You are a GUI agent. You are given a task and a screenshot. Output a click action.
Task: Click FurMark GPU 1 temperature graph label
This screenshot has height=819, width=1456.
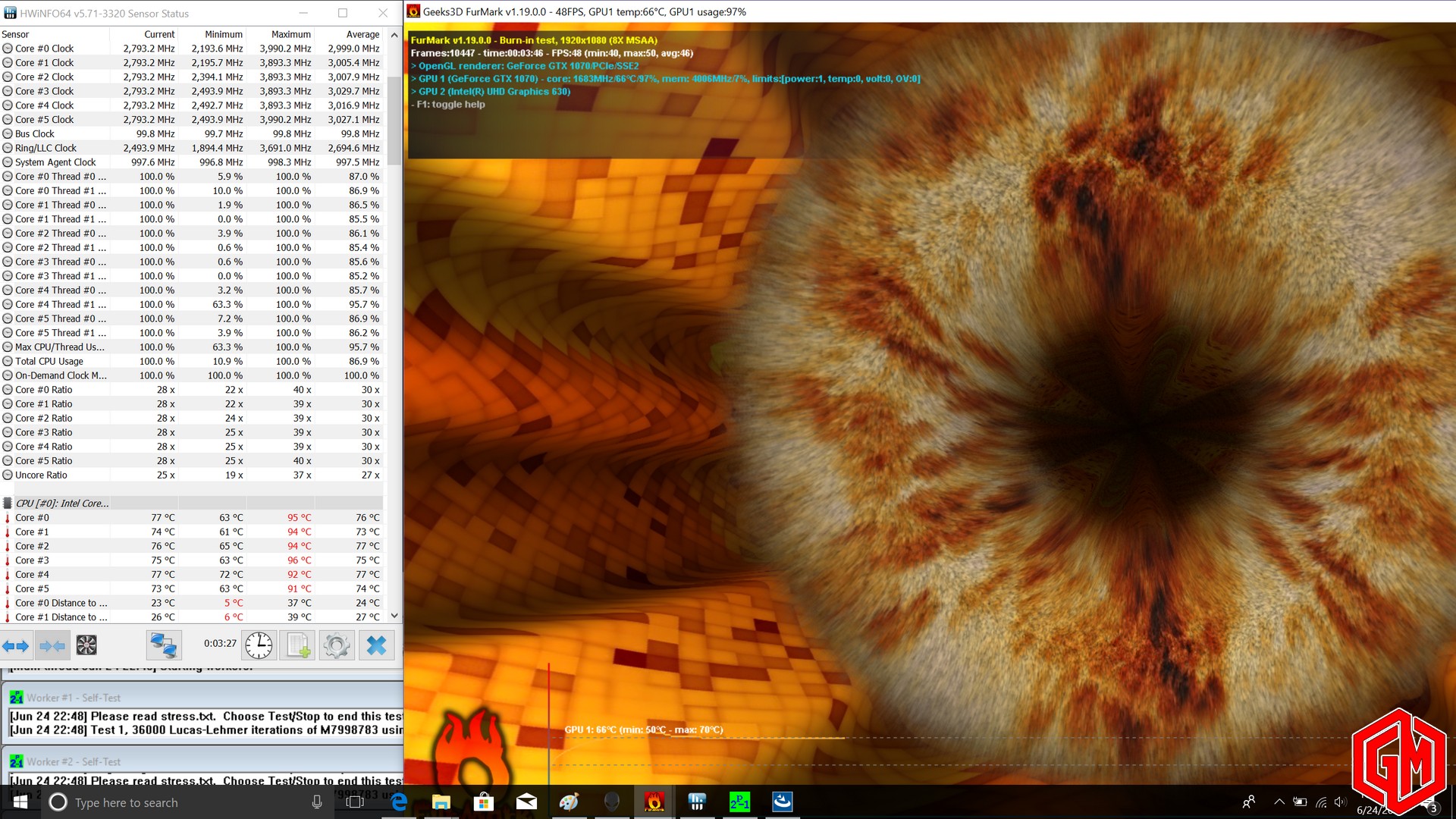click(644, 730)
